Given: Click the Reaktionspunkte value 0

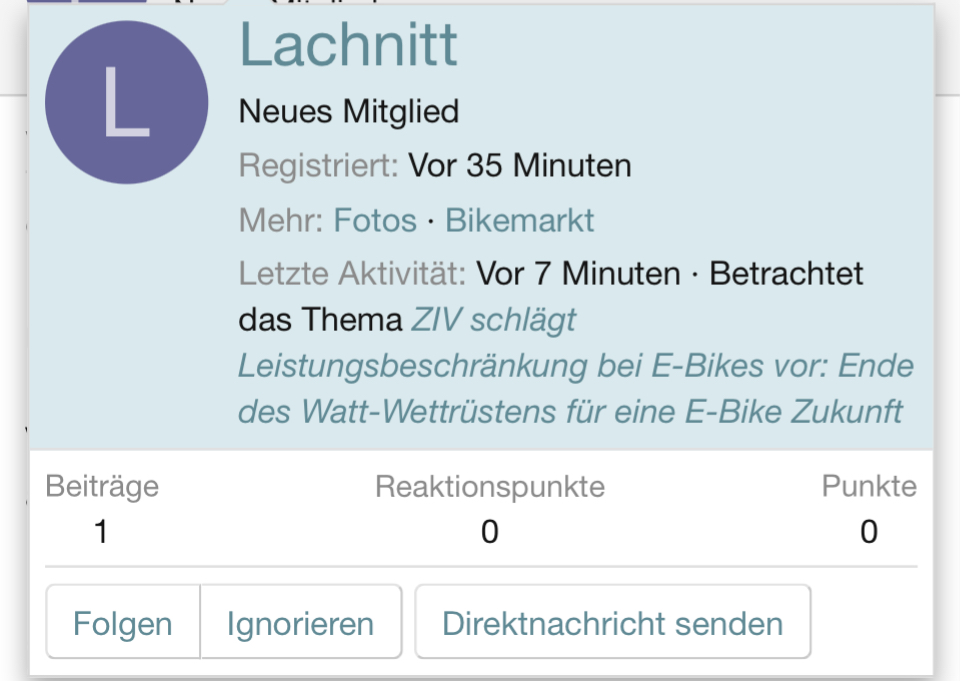Looking at the screenshot, I should click(489, 531).
